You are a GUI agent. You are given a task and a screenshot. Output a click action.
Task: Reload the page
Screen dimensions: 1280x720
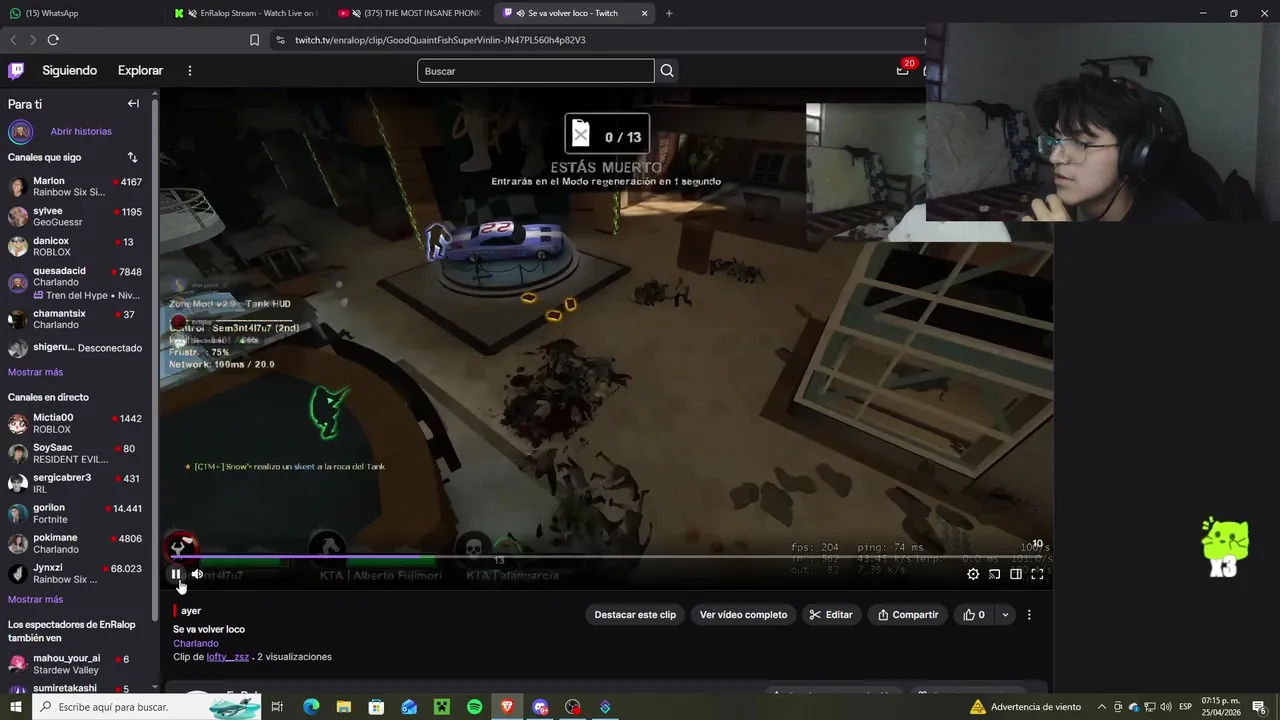pyautogui.click(x=53, y=40)
